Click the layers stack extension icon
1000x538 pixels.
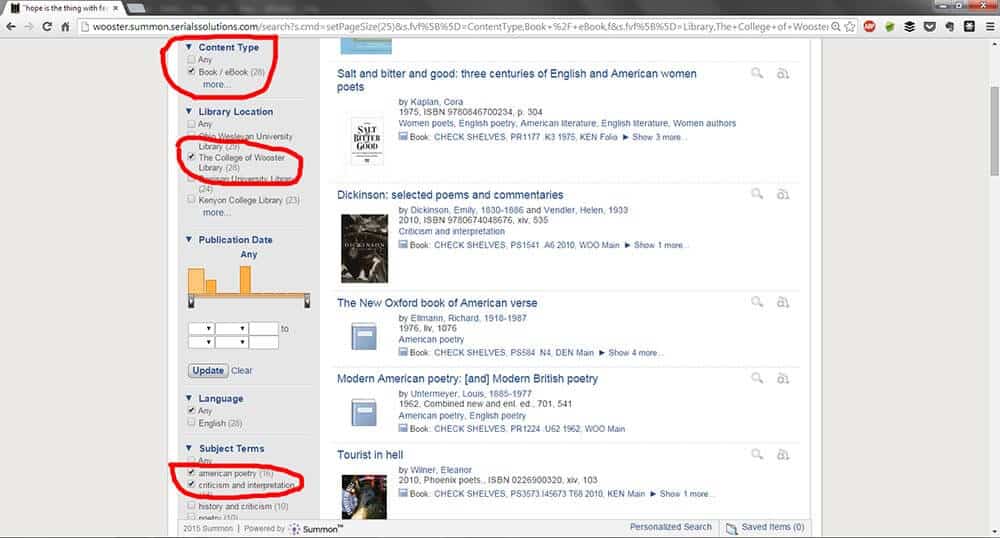pos(909,27)
